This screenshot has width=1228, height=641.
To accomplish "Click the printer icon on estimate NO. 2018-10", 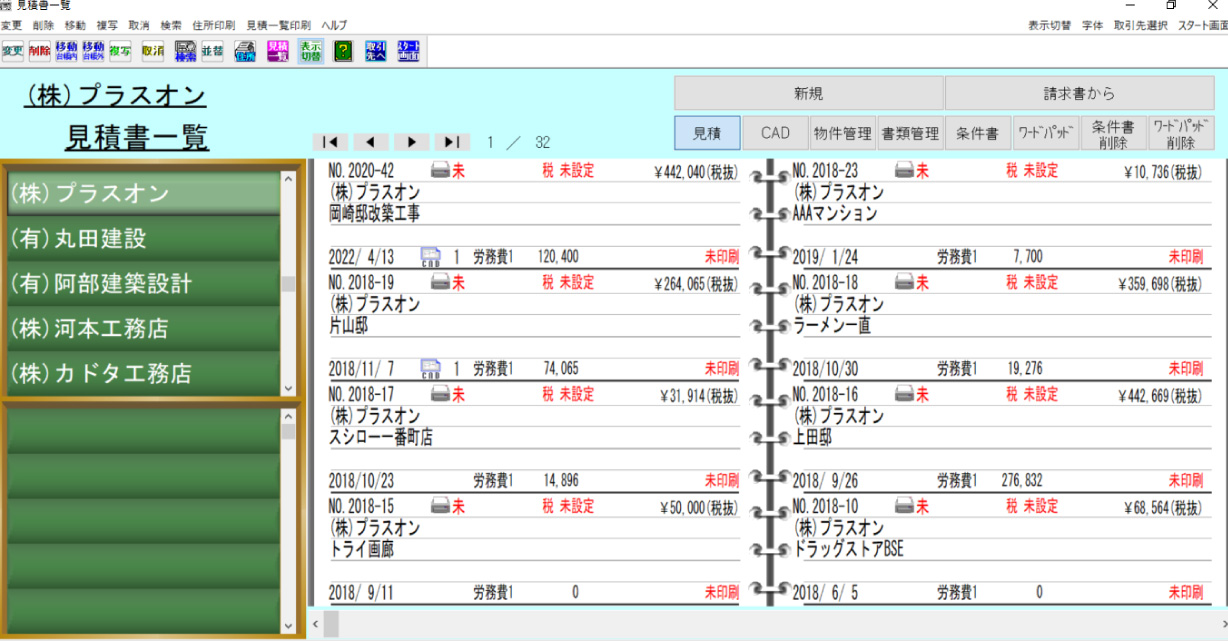I will [x=905, y=507].
